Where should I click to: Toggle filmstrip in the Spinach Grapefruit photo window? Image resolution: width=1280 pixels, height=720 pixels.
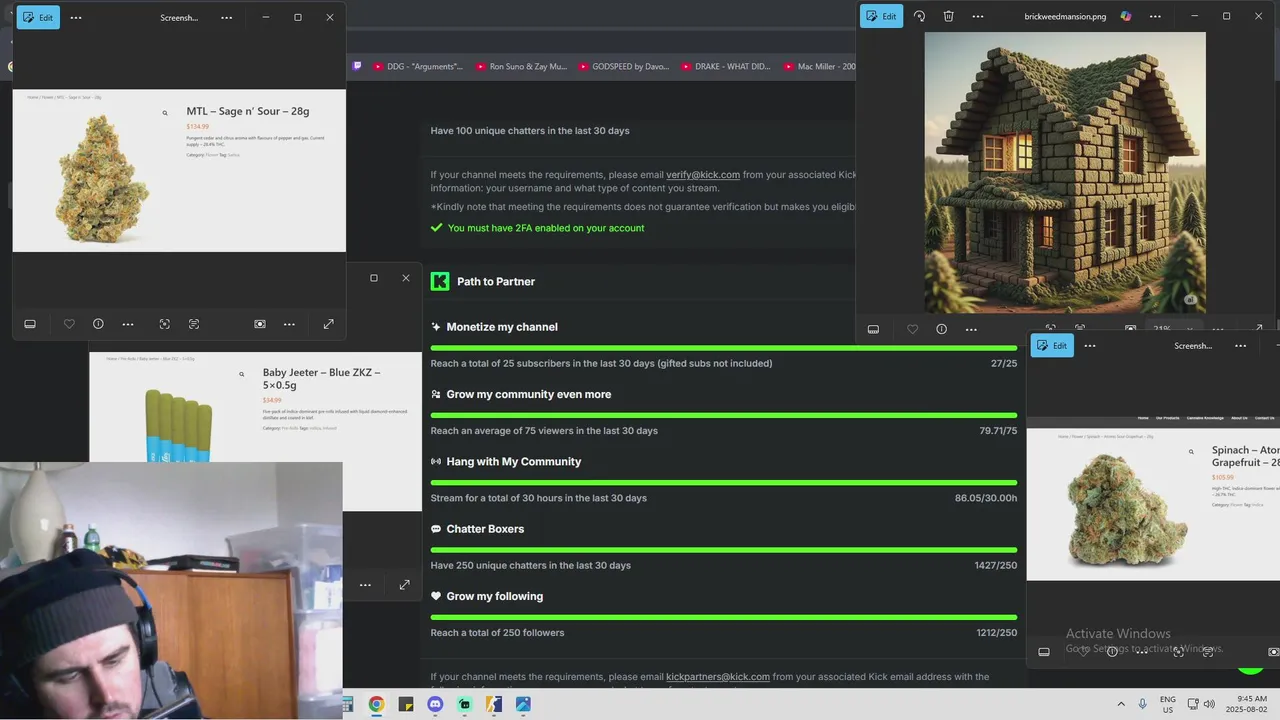[1044, 652]
